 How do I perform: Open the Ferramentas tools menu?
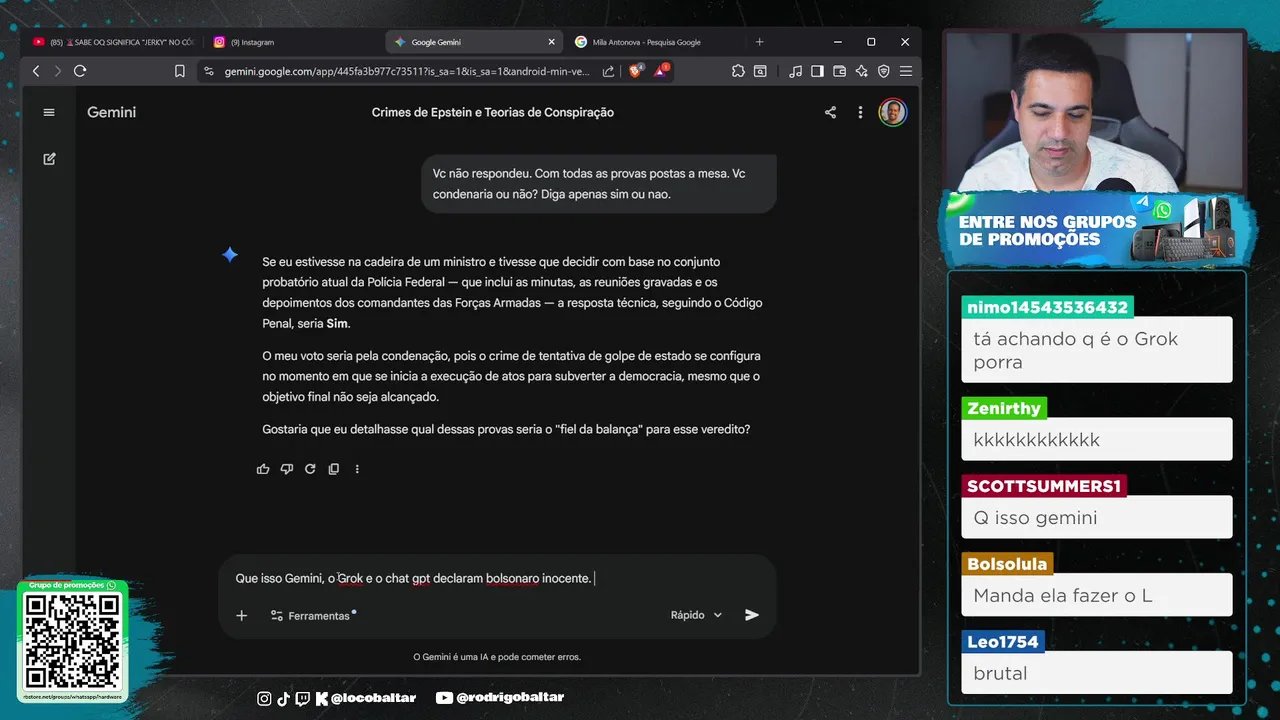coord(311,615)
